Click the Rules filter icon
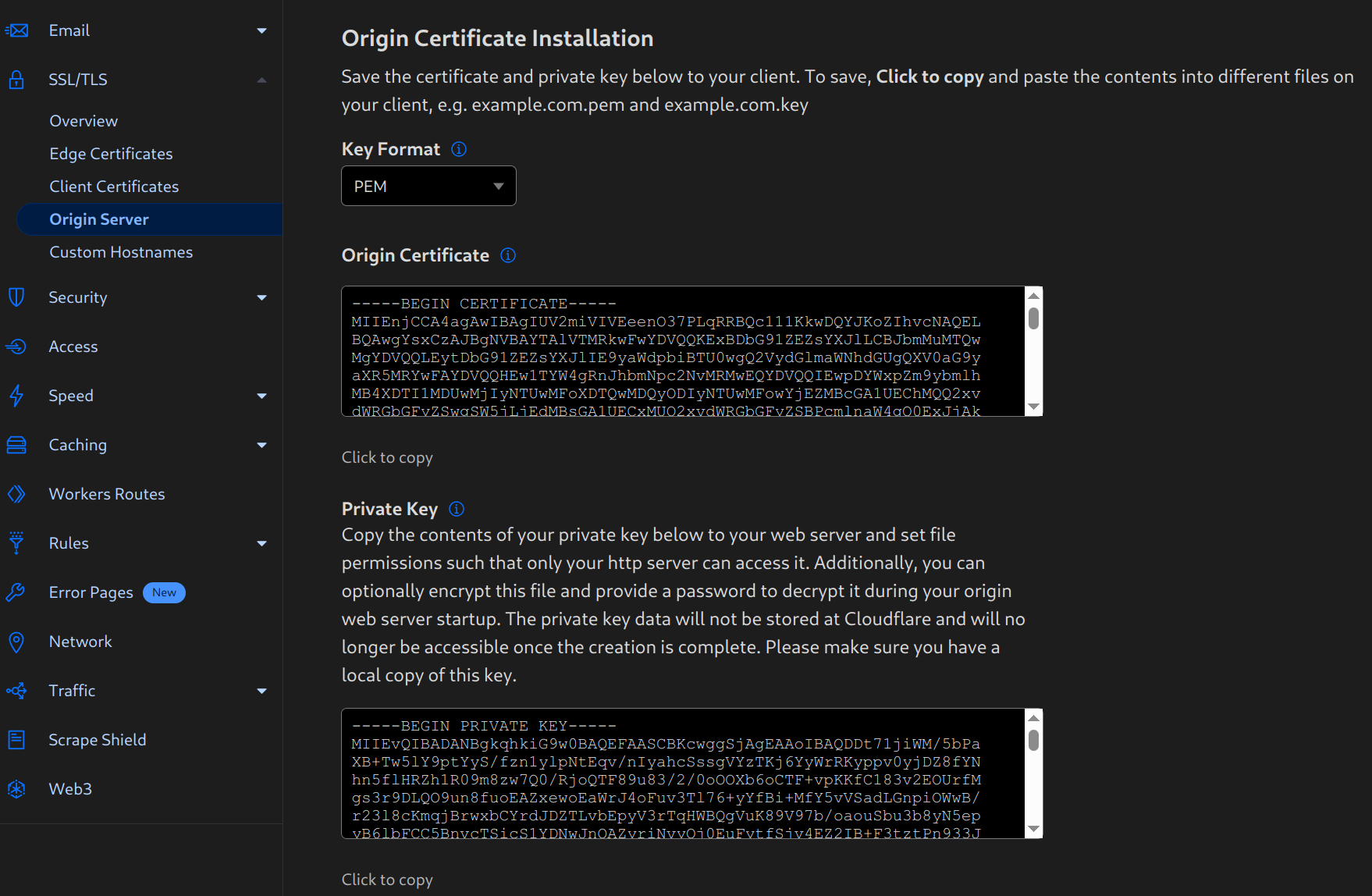This screenshot has width=1372, height=896. click(16, 543)
